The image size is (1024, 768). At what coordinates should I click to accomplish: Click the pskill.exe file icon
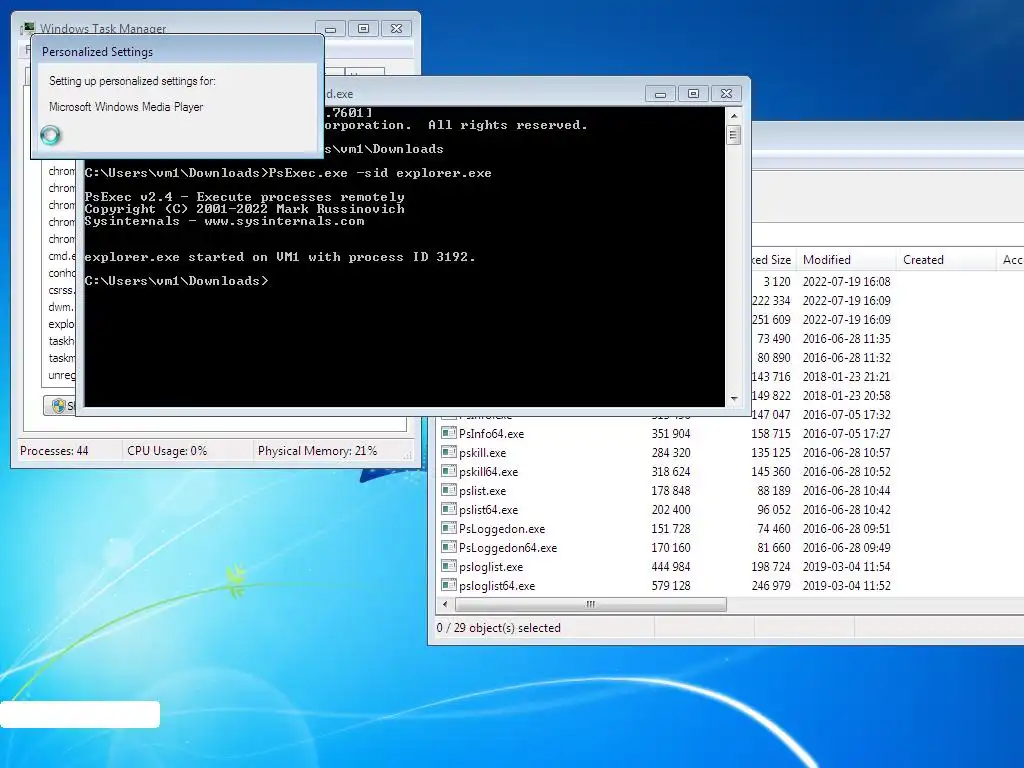pyautogui.click(x=448, y=452)
